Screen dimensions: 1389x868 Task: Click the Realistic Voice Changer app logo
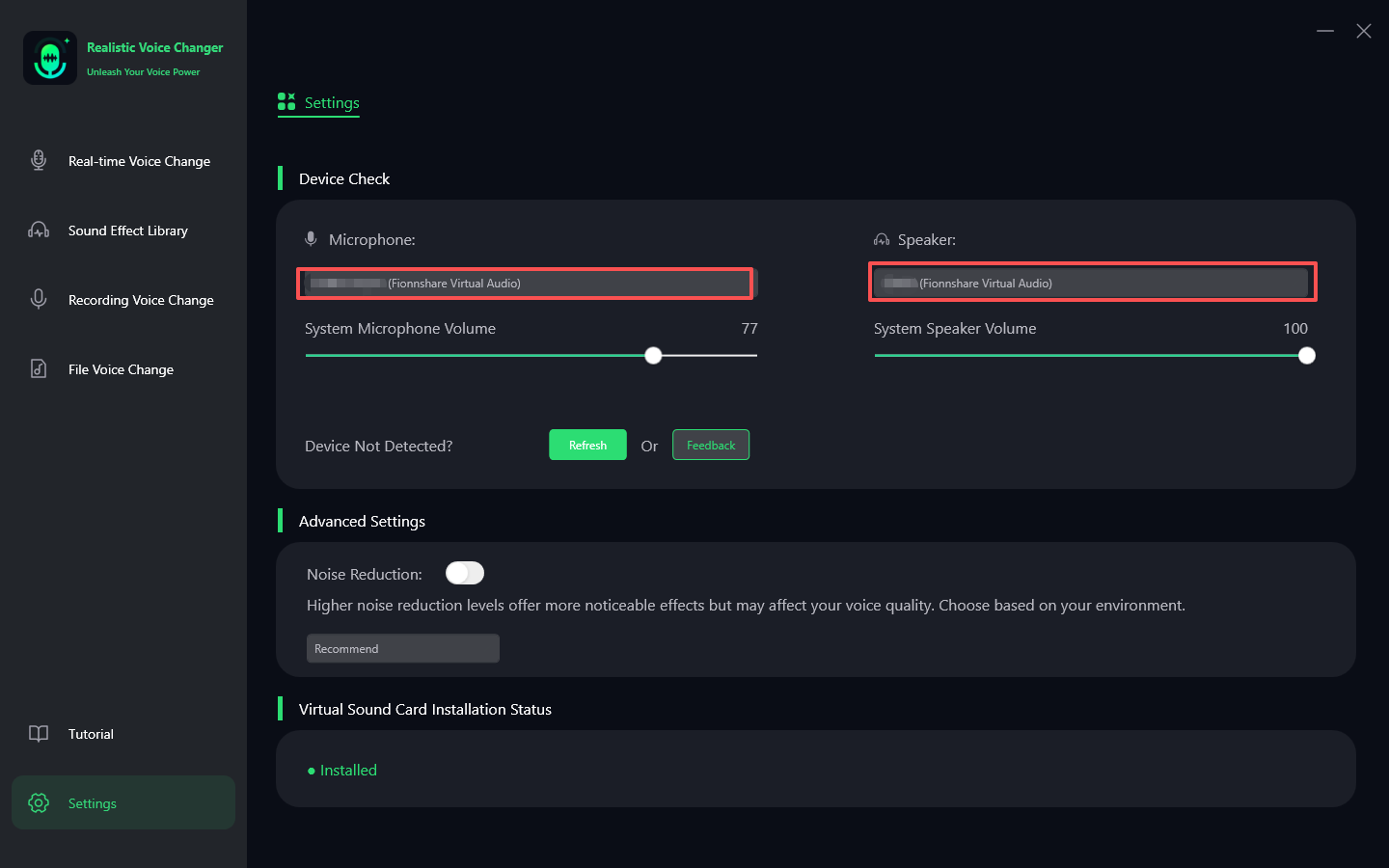tap(49, 57)
